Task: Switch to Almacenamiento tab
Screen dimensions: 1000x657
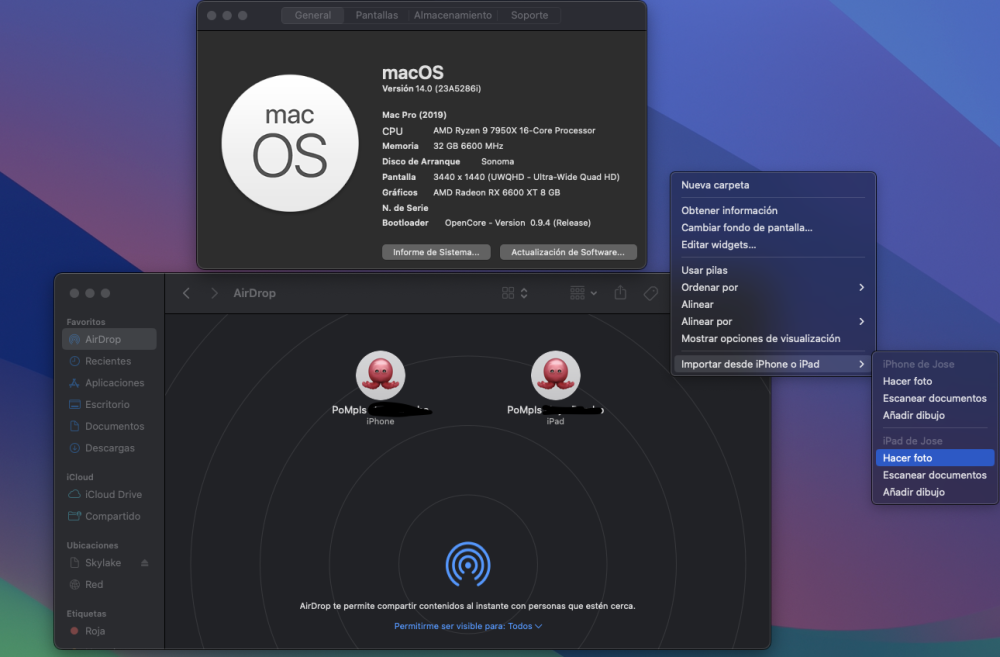Action: (x=453, y=15)
